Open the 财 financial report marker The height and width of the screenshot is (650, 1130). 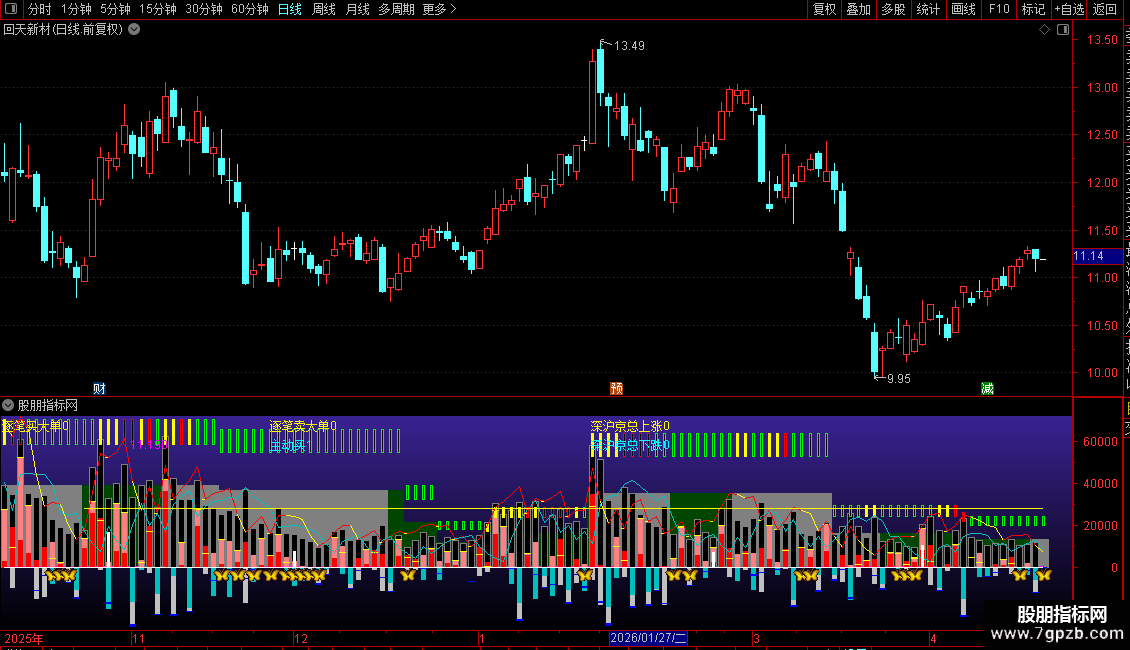pyautogui.click(x=99, y=388)
